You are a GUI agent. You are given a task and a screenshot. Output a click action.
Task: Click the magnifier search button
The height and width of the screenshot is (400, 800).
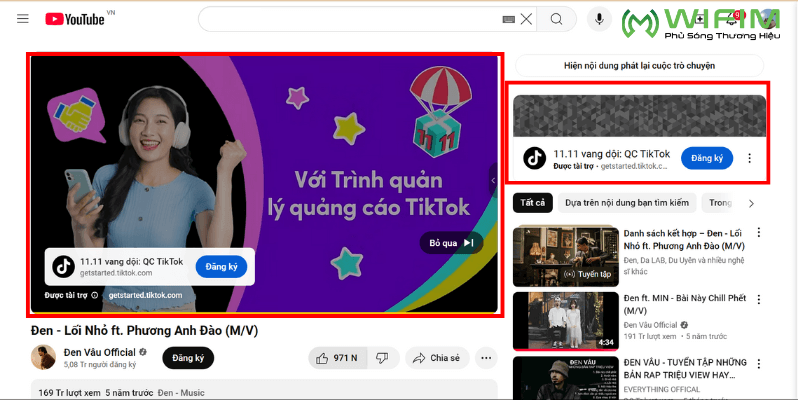556,19
